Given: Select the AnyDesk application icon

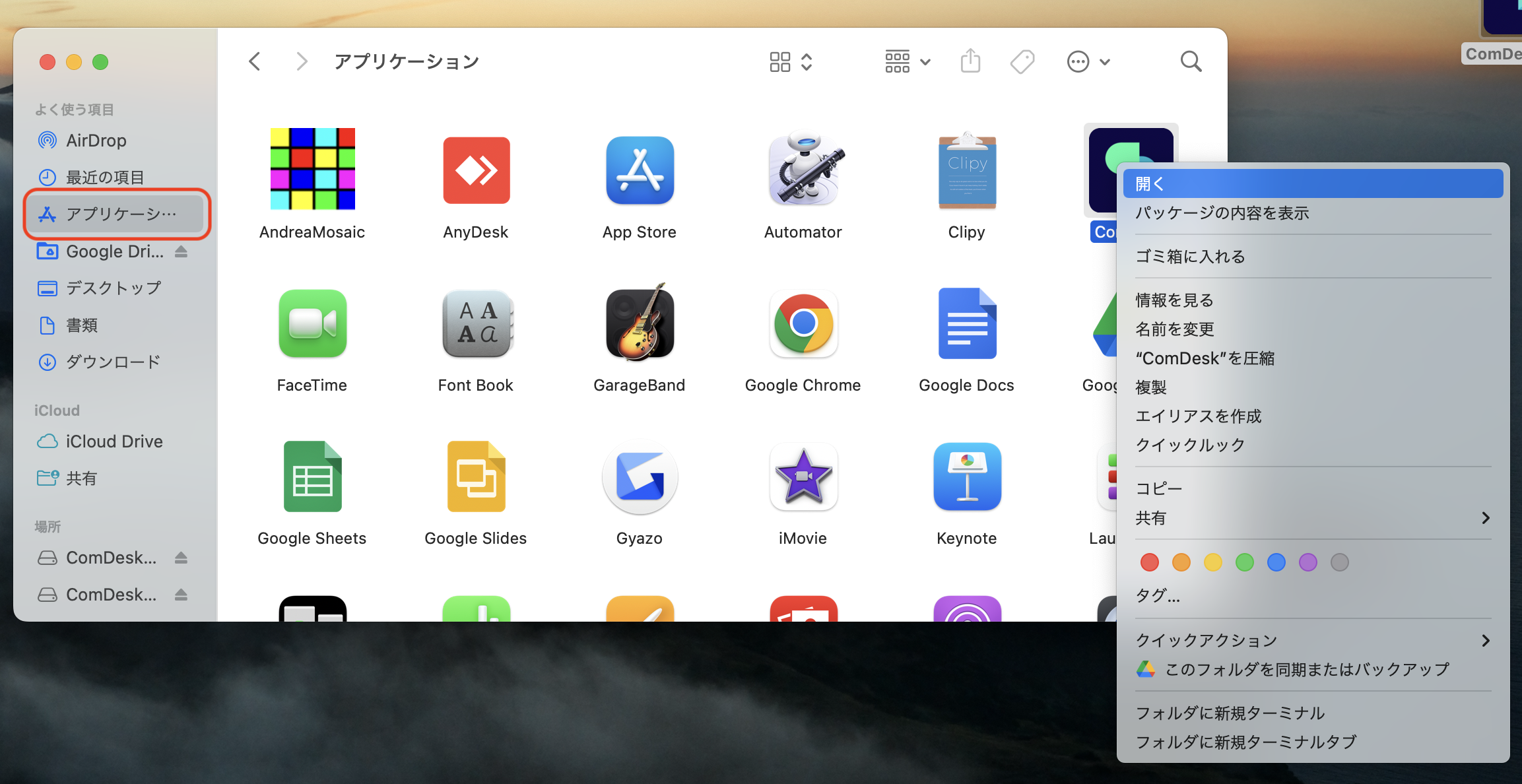Looking at the screenshot, I should coord(476,170).
